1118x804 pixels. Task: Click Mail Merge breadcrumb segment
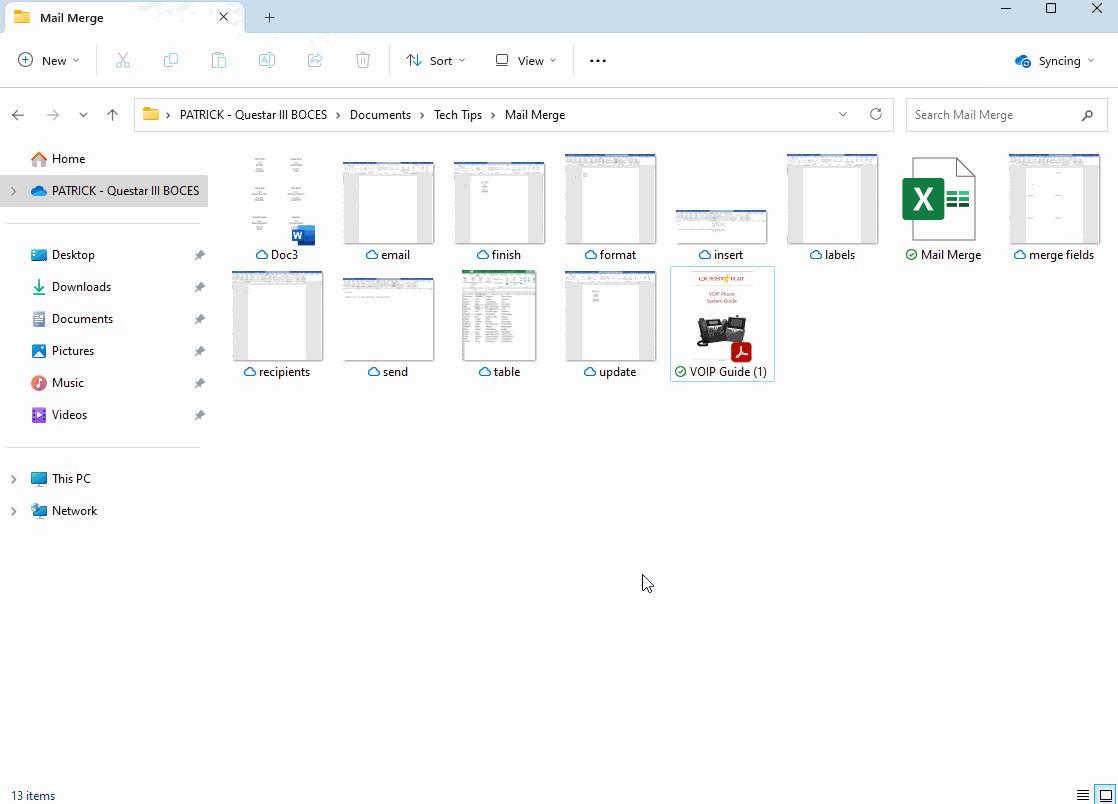535,115
